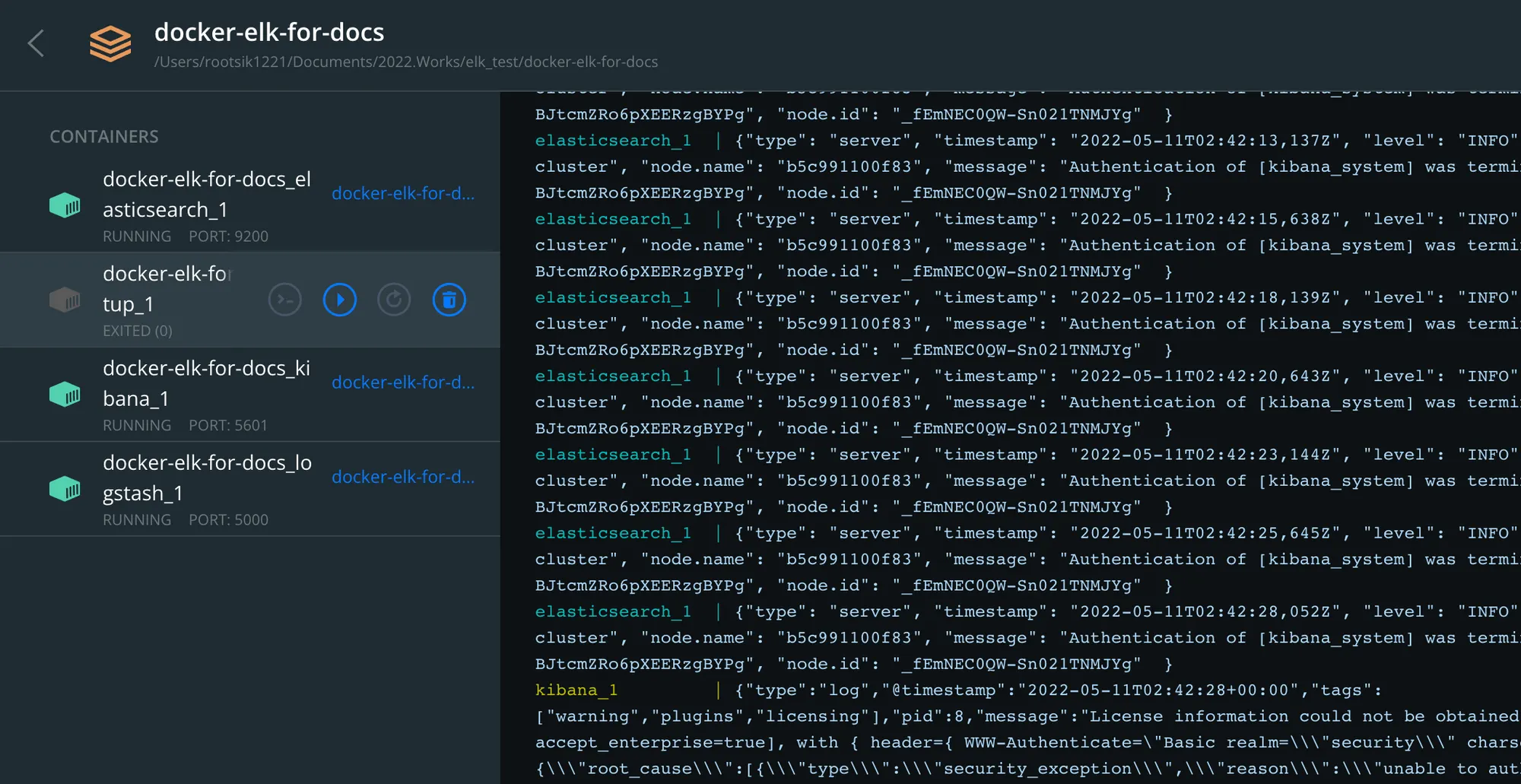
Task: Go back using the left chevron arrow
Action: [36, 43]
